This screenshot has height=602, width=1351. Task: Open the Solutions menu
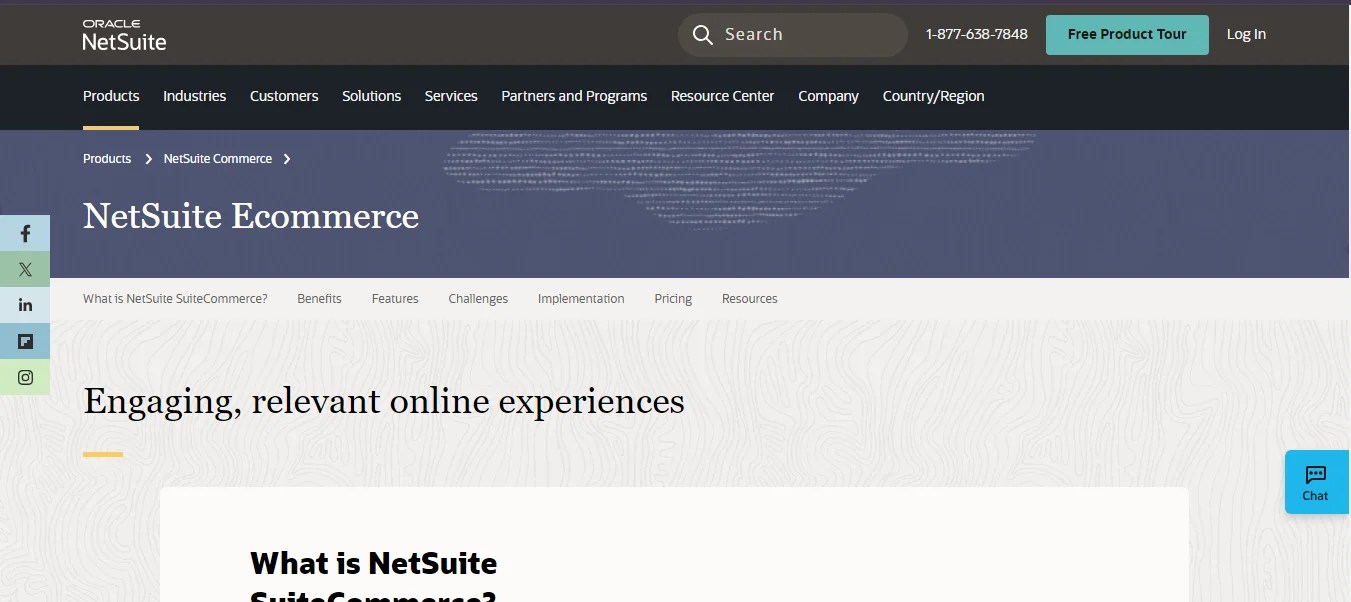click(371, 96)
